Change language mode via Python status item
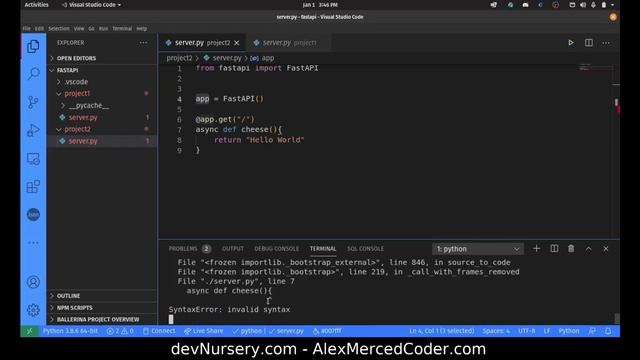This screenshot has height=360, width=640. tap(569, 331)
